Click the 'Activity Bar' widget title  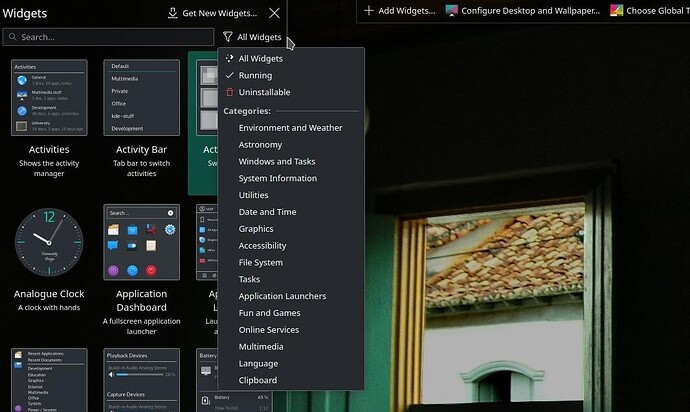pos(141,149)
